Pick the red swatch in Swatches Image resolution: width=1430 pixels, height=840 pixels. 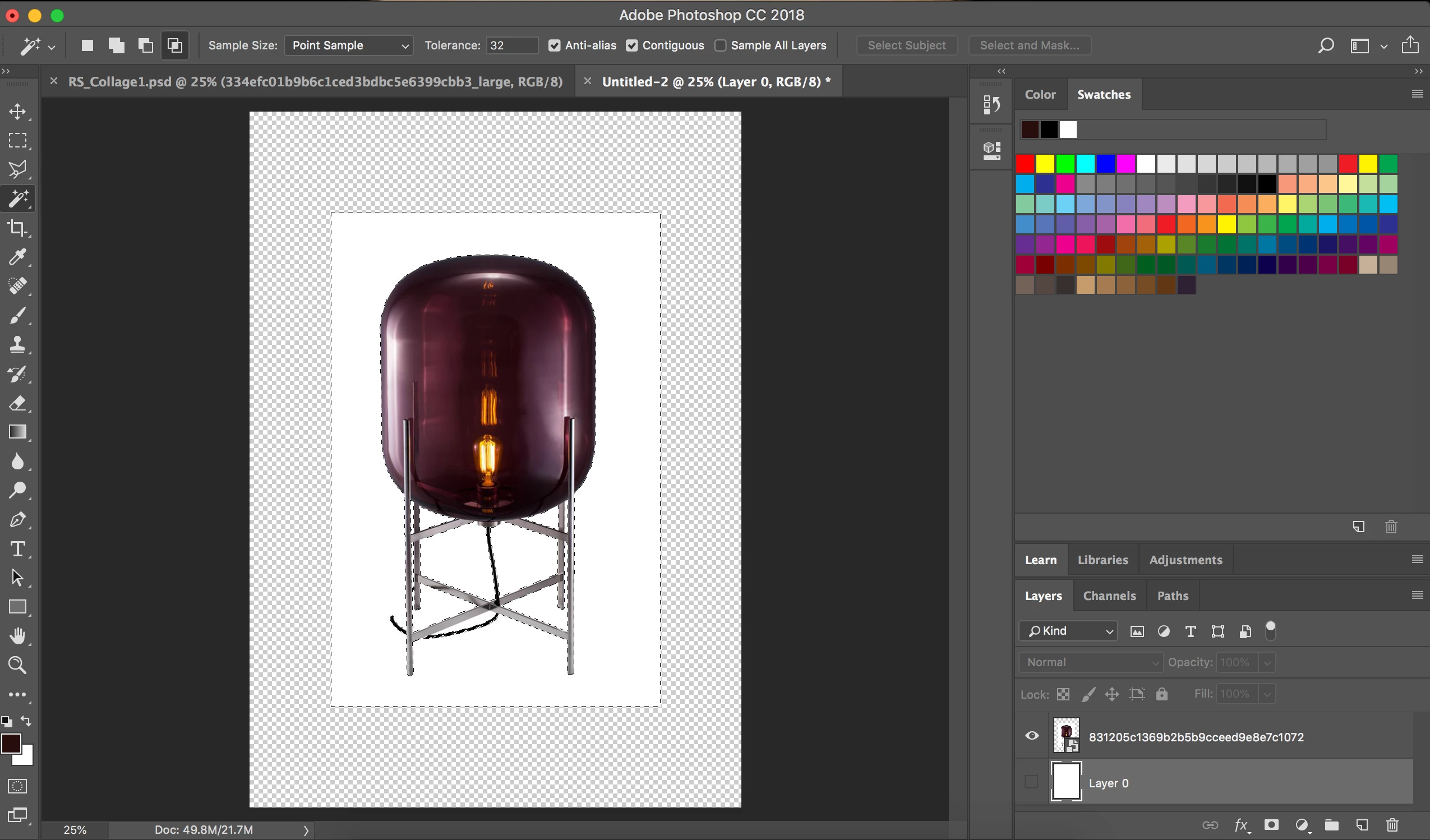(1025, 164)
